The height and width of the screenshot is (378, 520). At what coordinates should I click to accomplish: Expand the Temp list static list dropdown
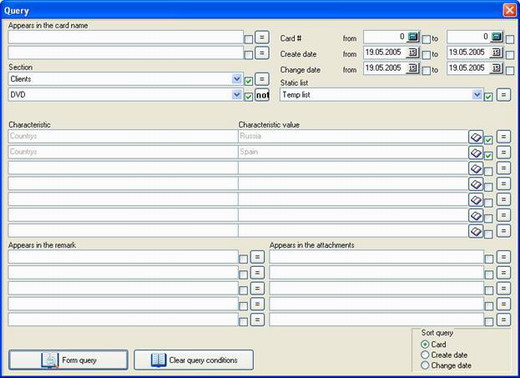477,95
